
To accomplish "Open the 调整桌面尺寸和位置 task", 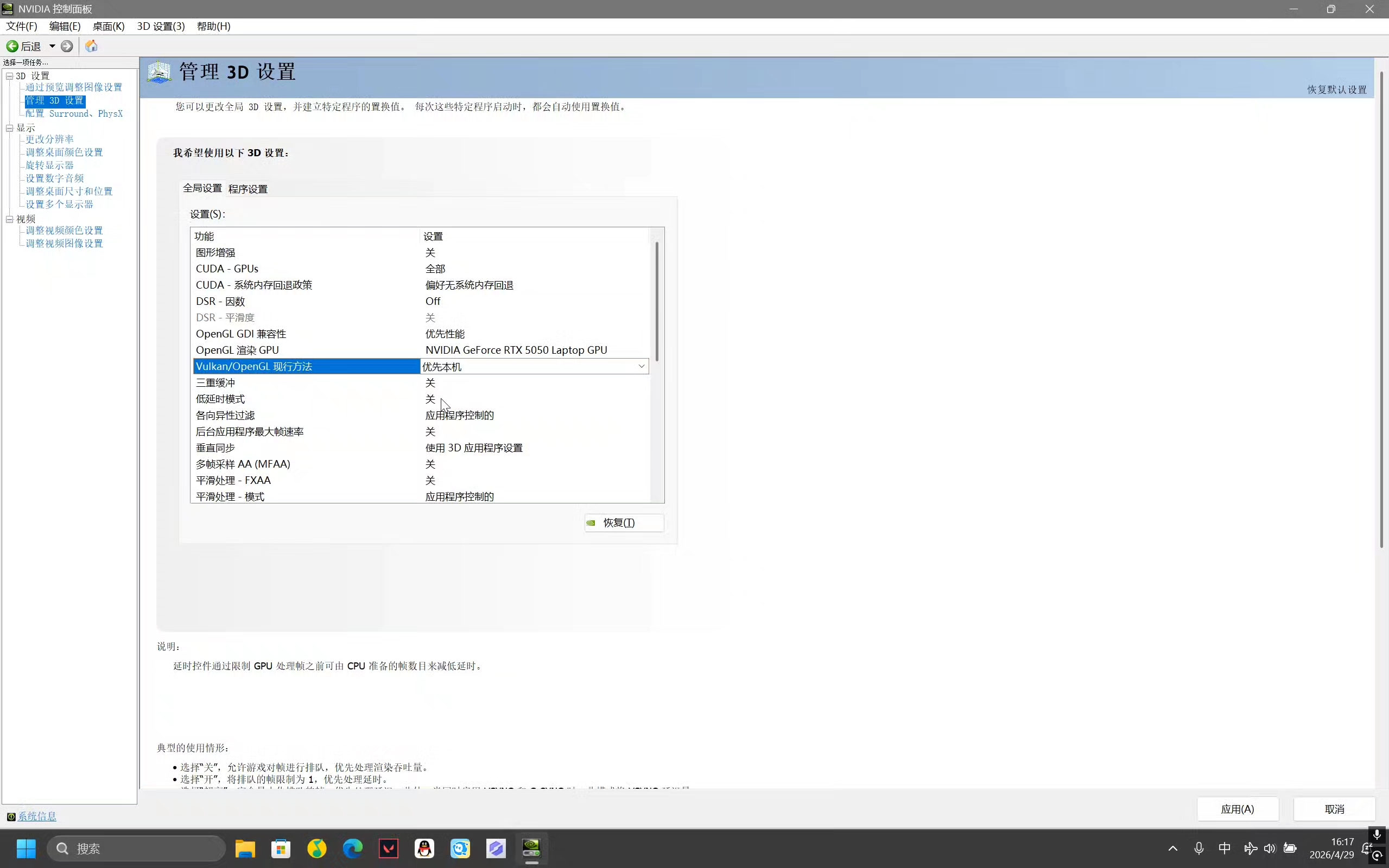I will (69, 191).
